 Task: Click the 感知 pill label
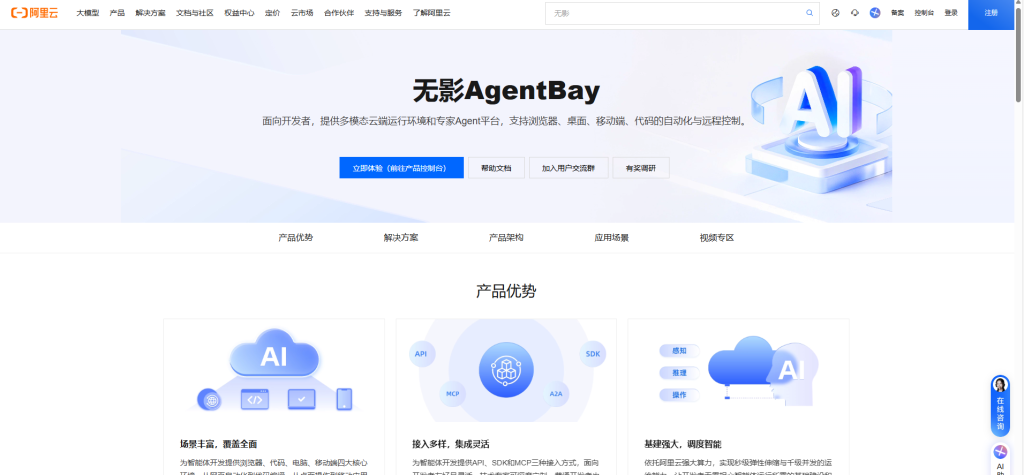[679, 351]
